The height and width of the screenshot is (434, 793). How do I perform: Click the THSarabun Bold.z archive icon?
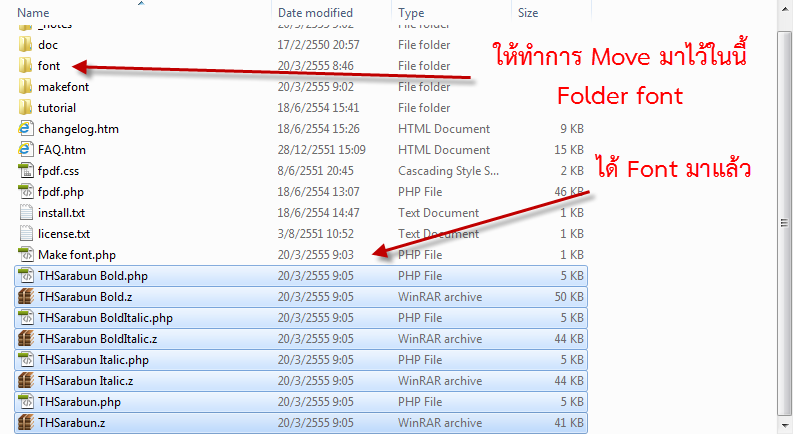(x=26, y=296)
